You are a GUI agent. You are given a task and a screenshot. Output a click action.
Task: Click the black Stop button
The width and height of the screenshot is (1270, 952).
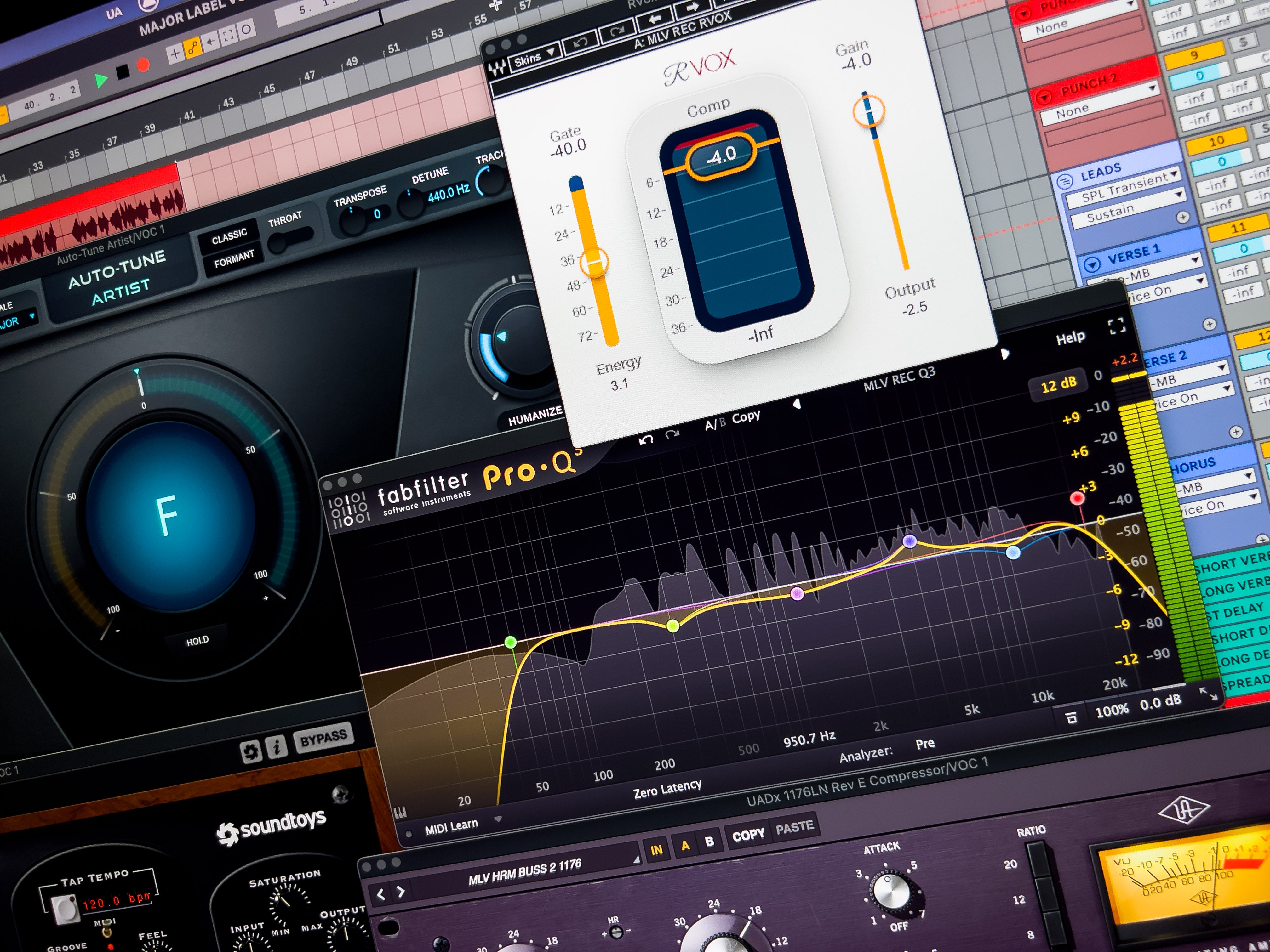[x=122, y=72]
